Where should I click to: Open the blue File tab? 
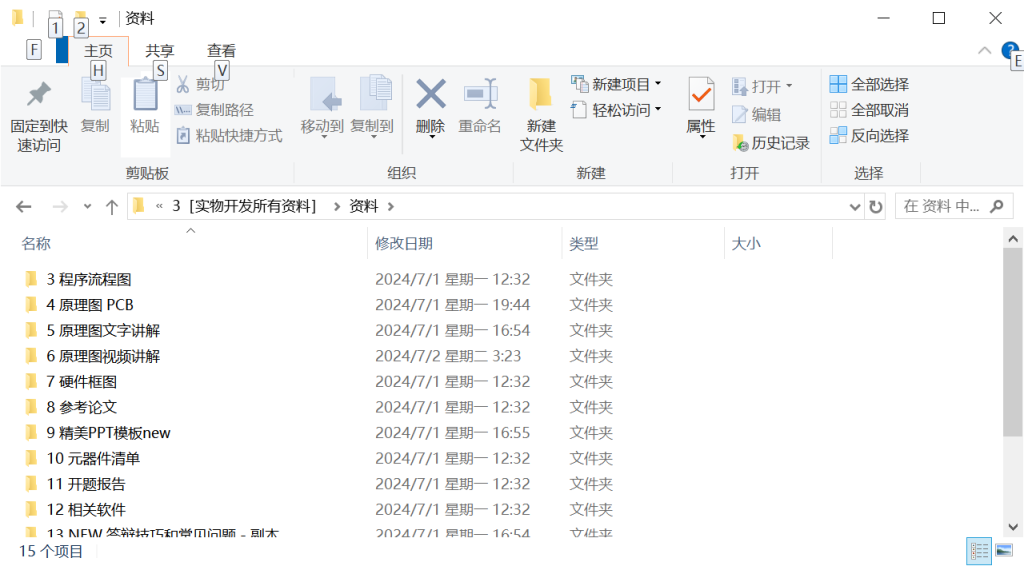point(62,51)
